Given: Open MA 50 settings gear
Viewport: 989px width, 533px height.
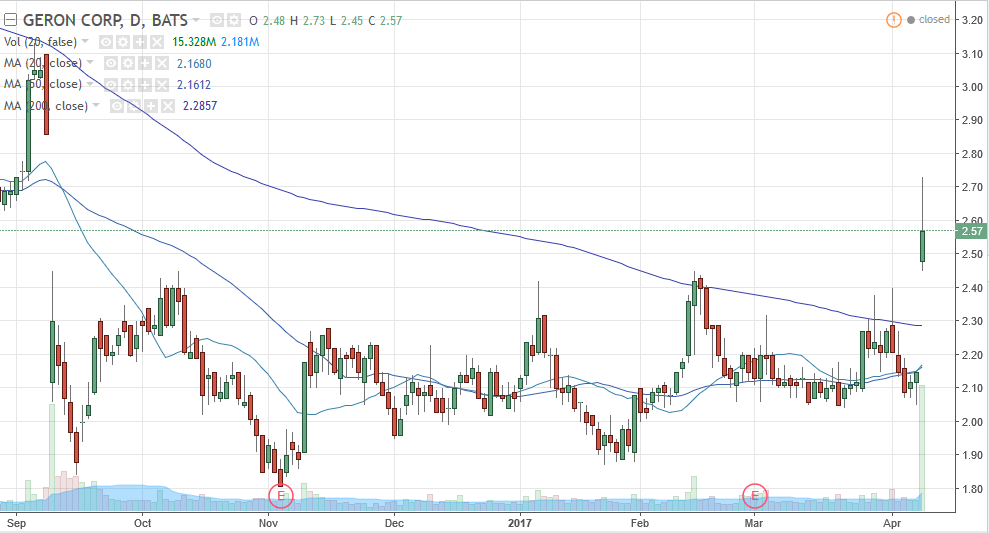Looking at the screenshot, I should (x=127, y=85).
